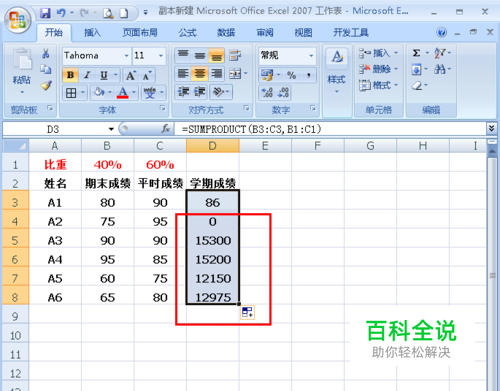This screenshot has width=500, height=391.
Task: Switch to the Data (数据) tab
Action: (226, 33)
